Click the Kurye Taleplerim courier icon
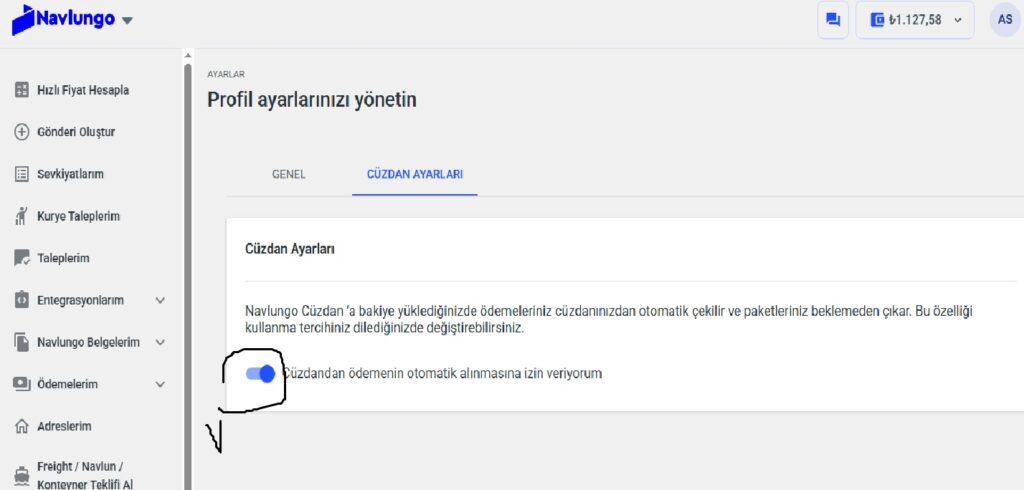 pos(22,216)
